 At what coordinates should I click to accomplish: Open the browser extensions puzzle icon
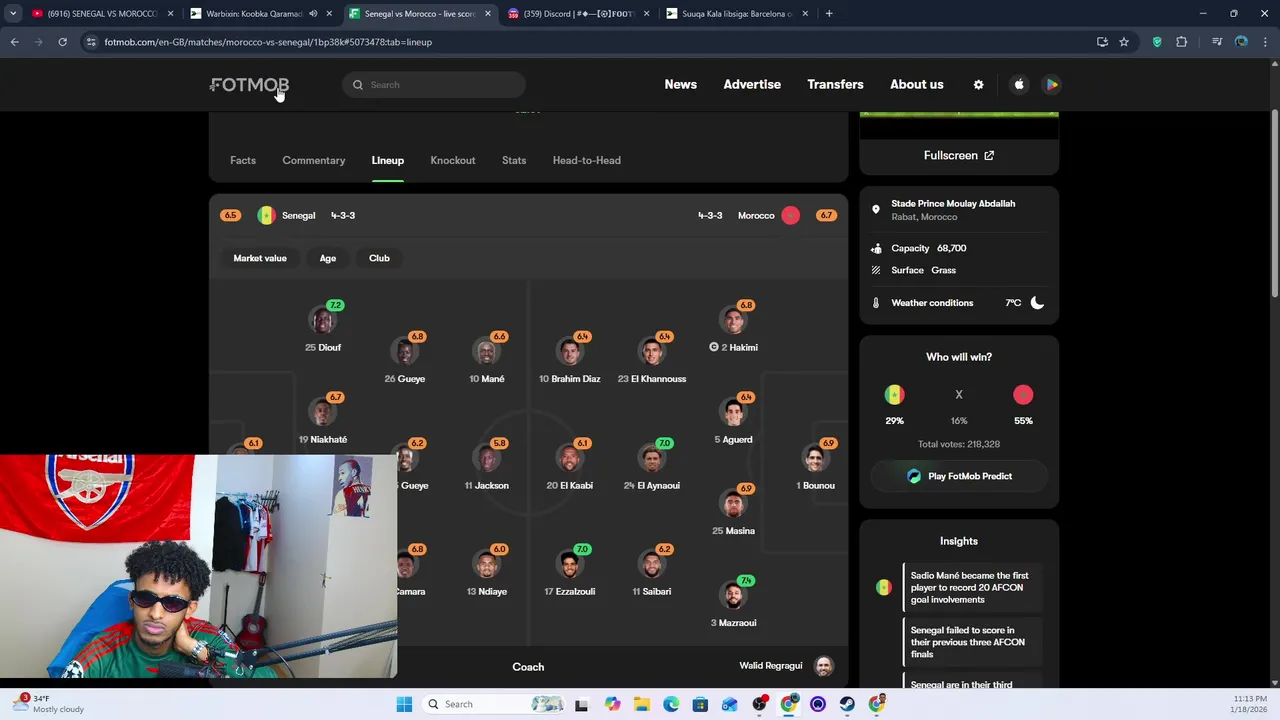point(1181,42)
